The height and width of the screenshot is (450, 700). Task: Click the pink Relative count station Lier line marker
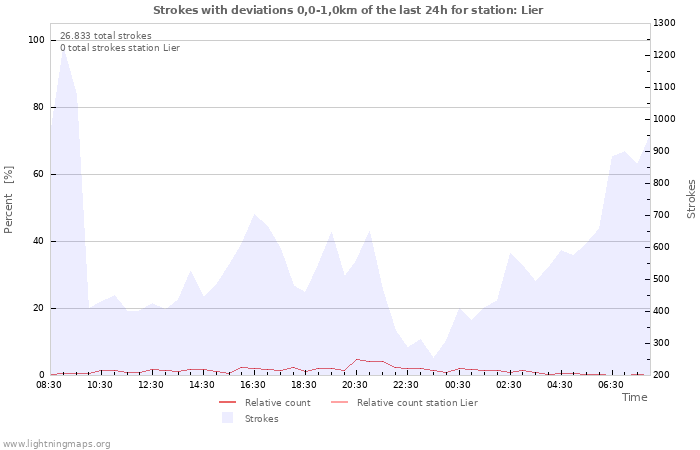coord(339,403)
